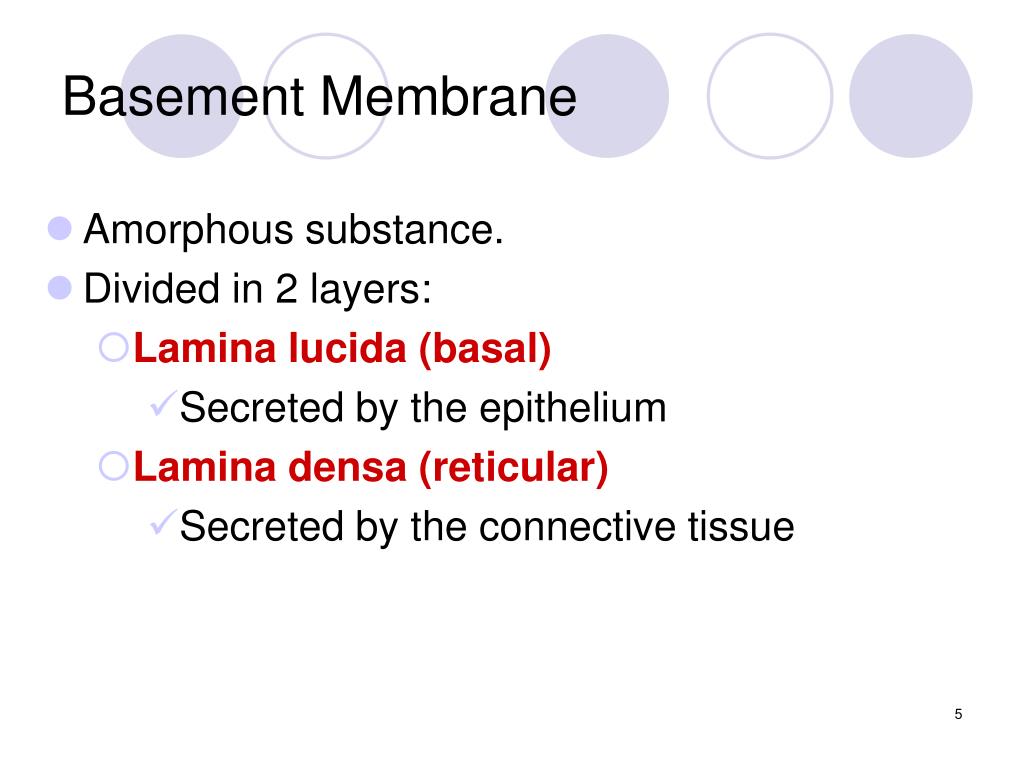The image size is (1024, 768).
Task: Click hollow circle bullet beside Lamina densa
Action: pyautogui.click(x=114, y=466)
